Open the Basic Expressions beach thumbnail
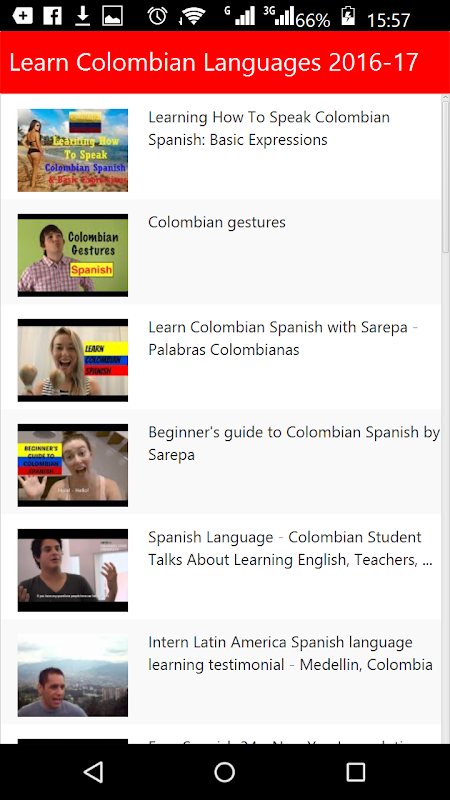 tap(73, 150)
